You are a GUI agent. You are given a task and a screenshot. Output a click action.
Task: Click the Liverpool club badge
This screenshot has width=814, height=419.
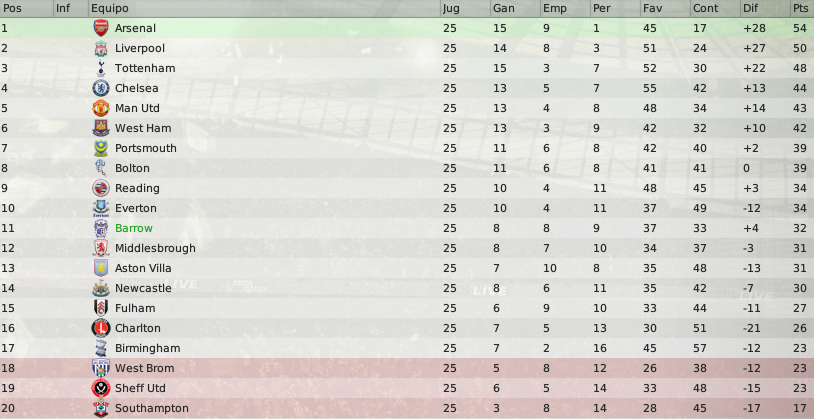pos(101,48)
